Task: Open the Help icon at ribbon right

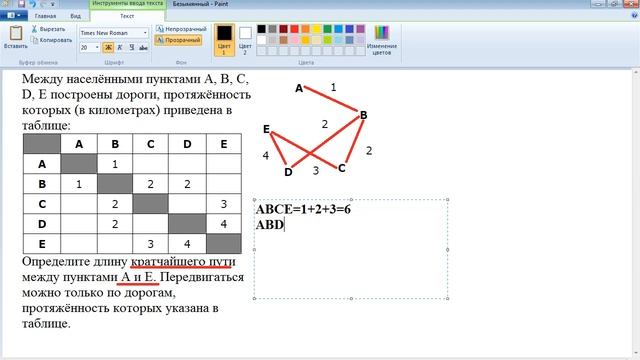Action: [634, 16]
